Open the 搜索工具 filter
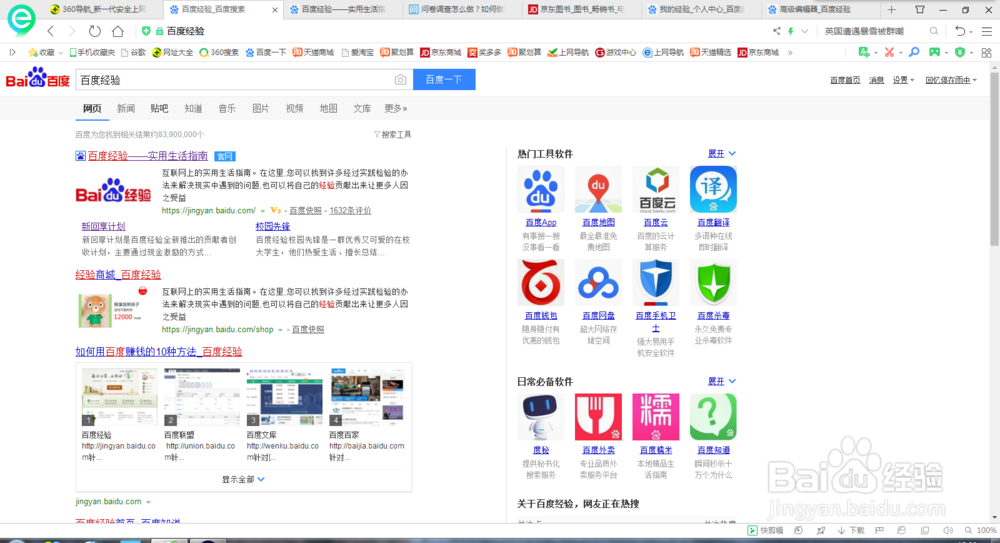The height and width of the screenshot is (543, 1000). pyautogui.click(x=392, y=135)
